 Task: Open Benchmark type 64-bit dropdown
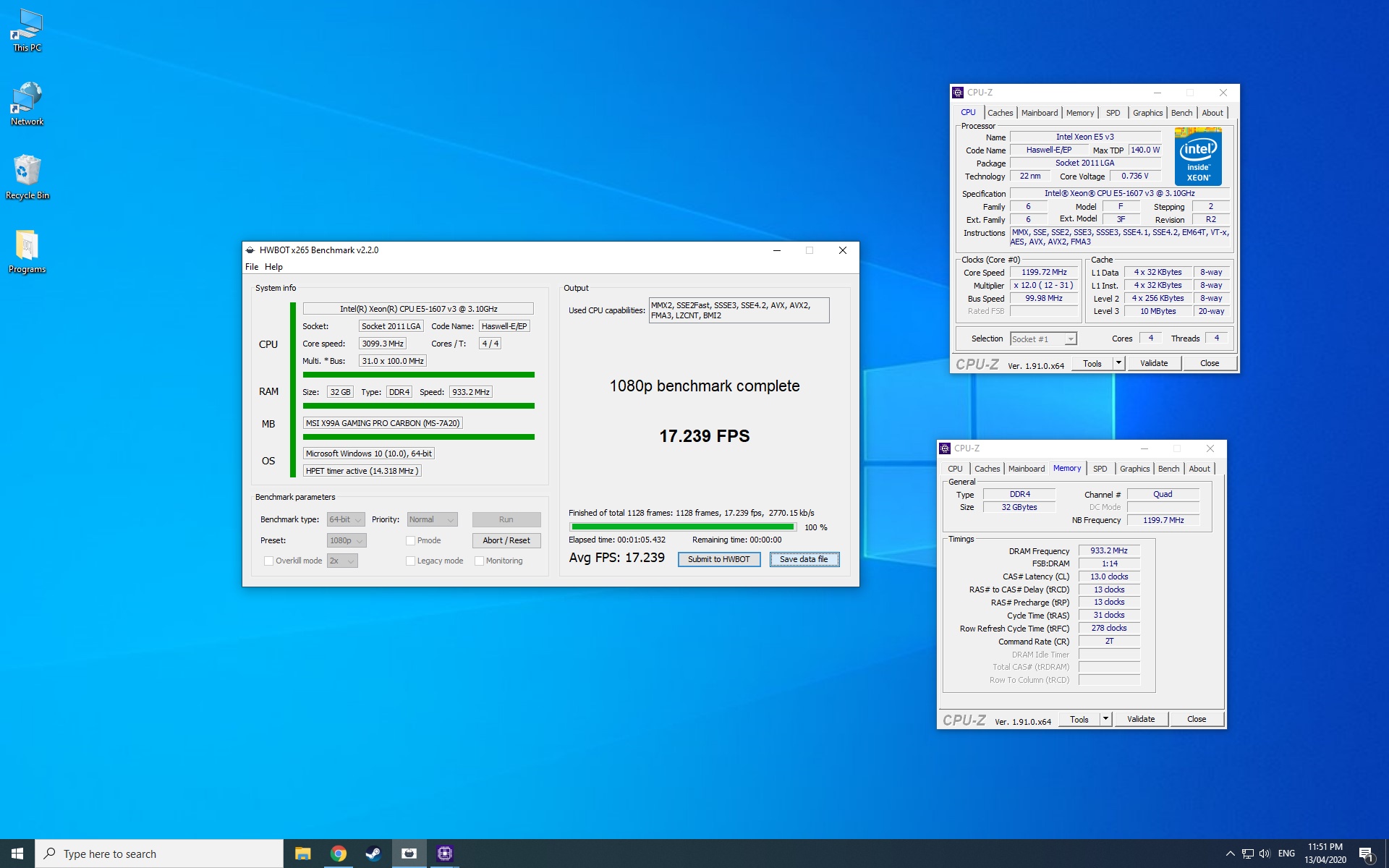(346, 519)
